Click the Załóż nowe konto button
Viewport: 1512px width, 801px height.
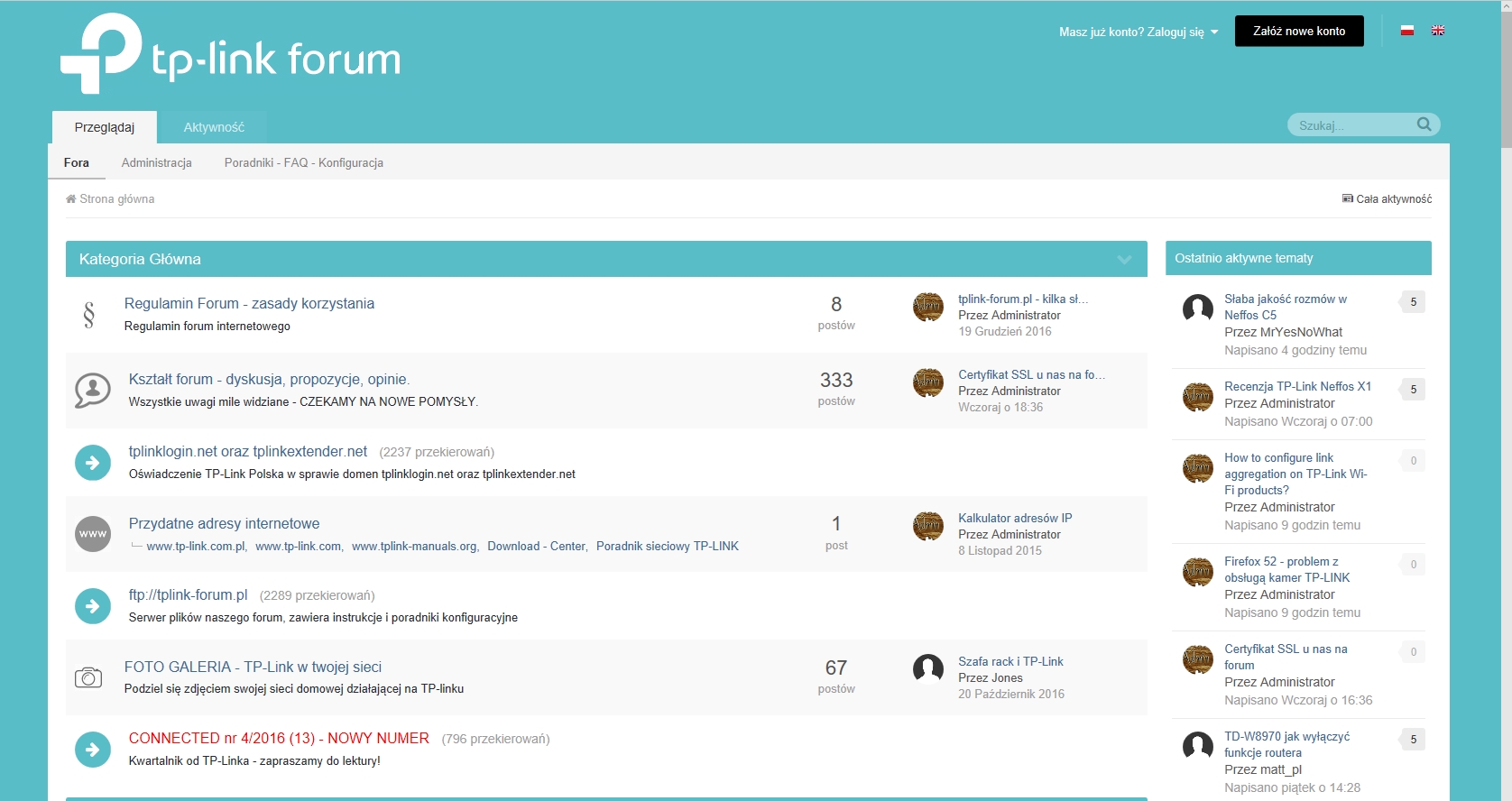pos(1299,31)
